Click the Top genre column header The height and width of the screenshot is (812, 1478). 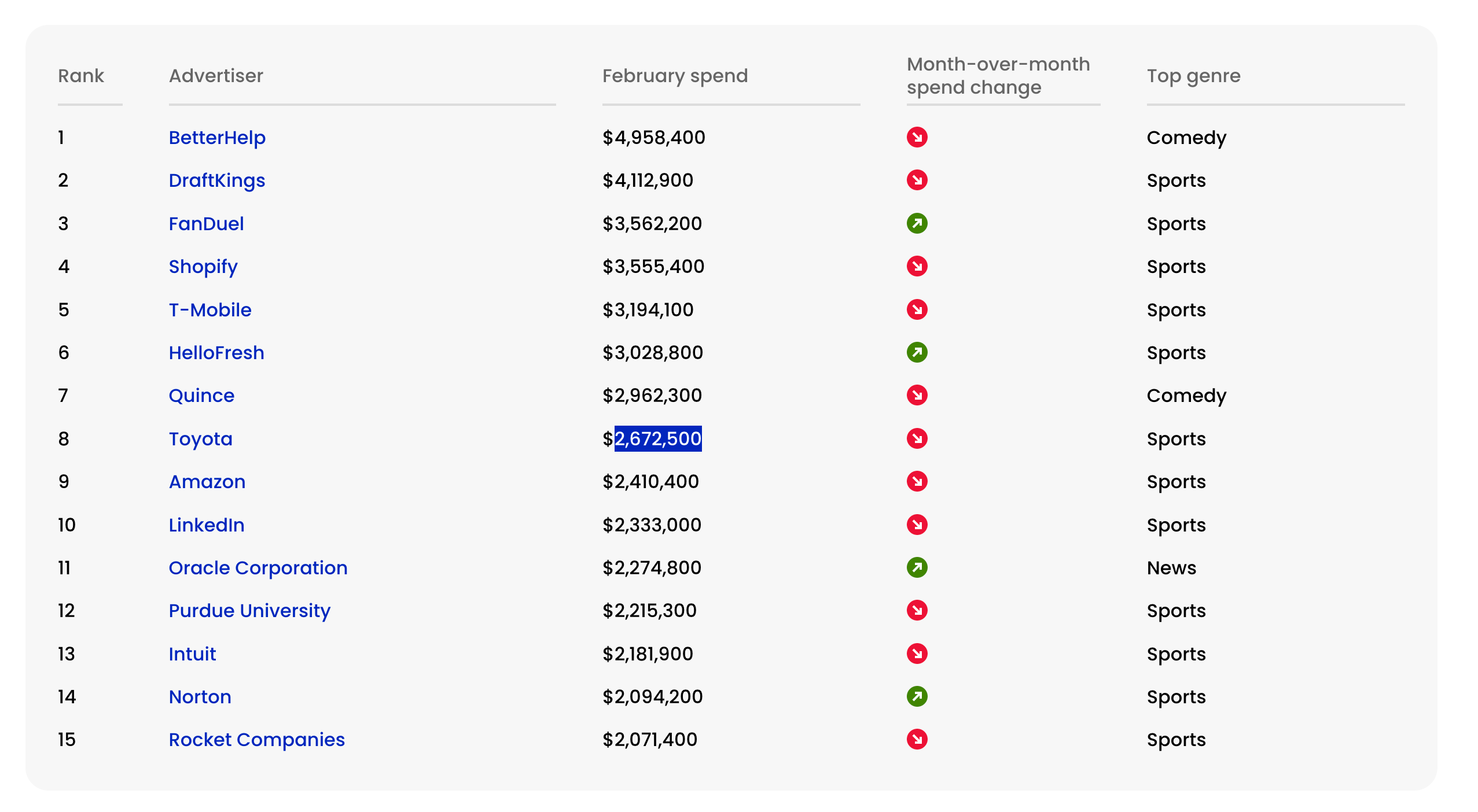click(1193, 76)
